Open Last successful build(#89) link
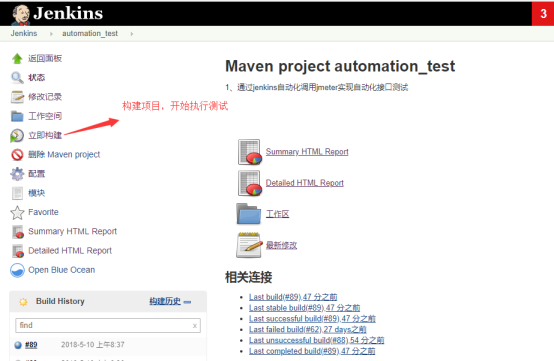This screenshot has width=554, height=361. click(x=312, y=319)
